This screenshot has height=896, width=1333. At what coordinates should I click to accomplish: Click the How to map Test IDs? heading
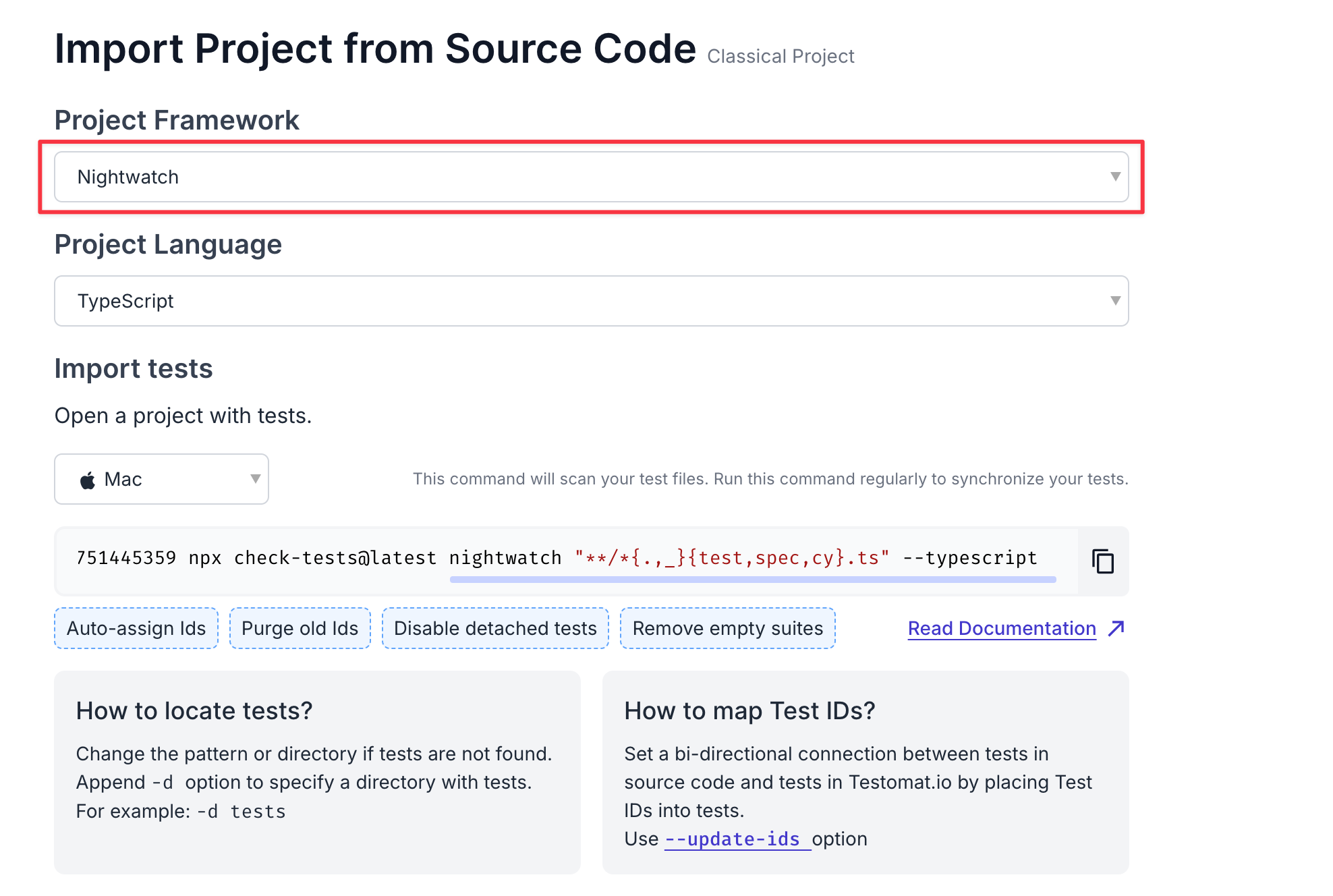(x=749, y=710)
